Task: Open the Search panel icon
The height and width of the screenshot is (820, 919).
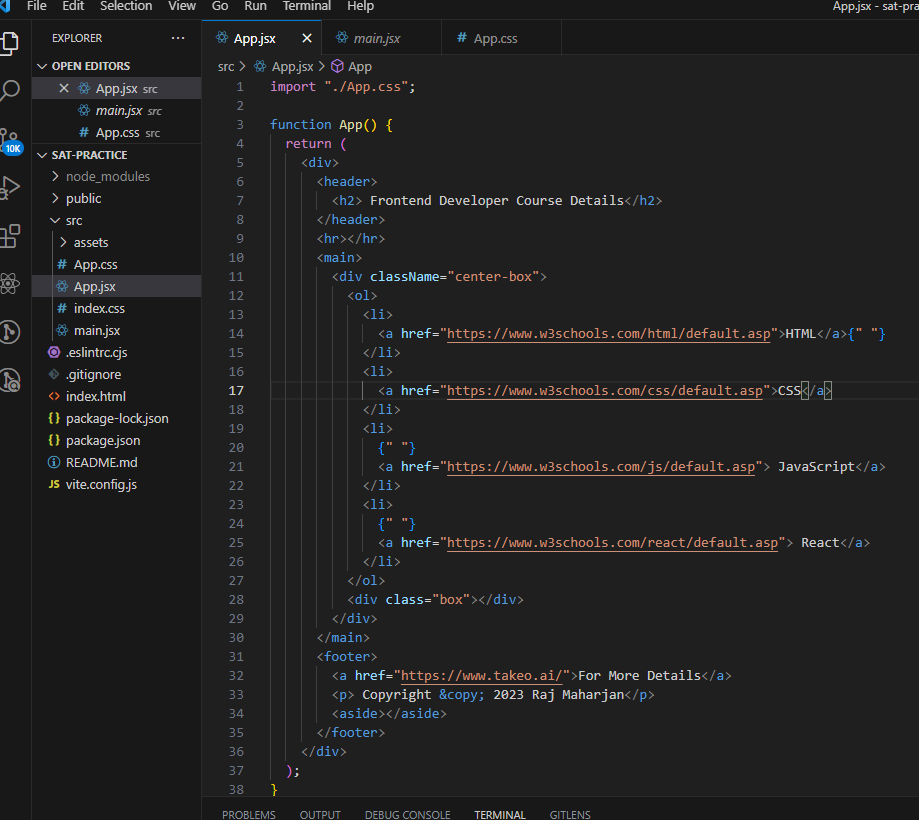Action: click(12, 90)
